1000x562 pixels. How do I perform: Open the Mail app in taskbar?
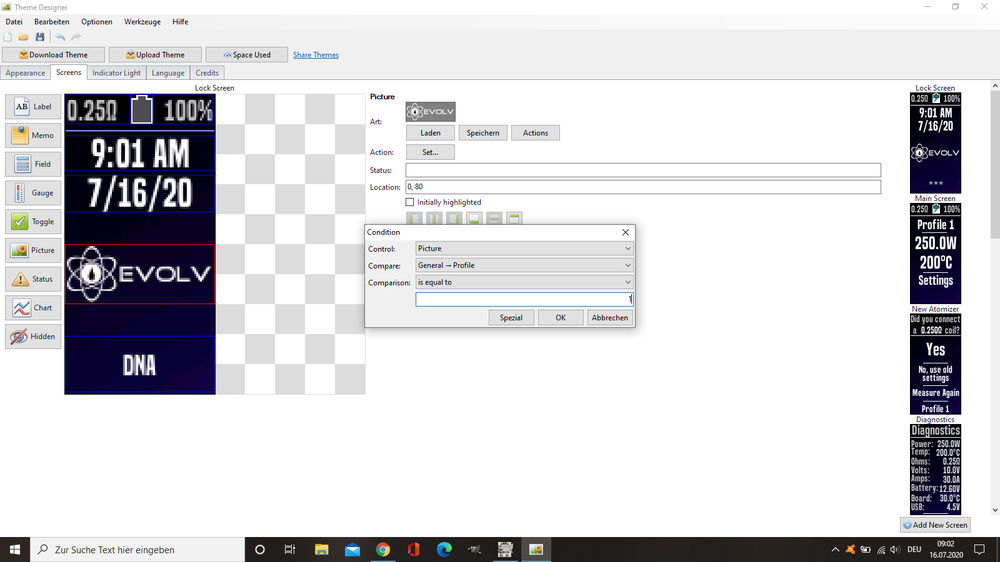tap(352, 549)
